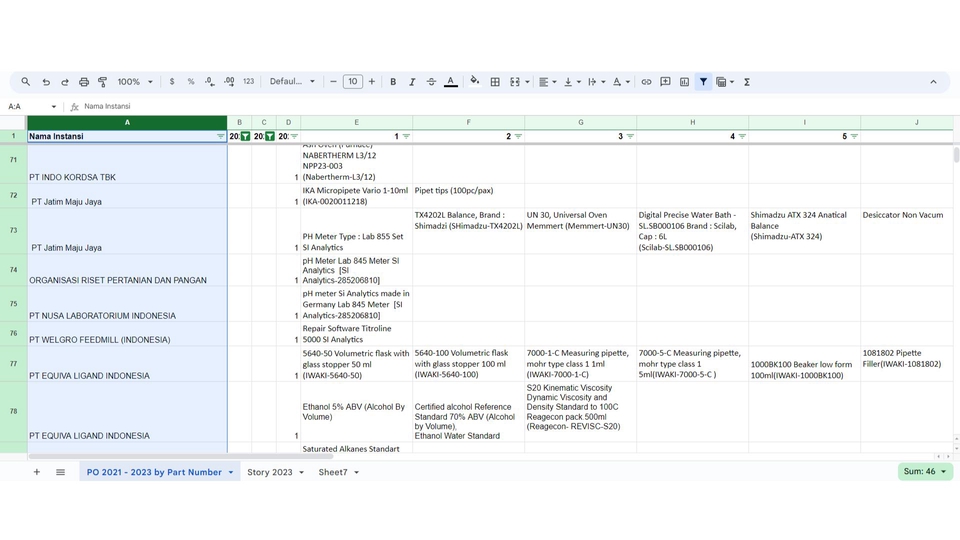Select cell PT WELGRO FEEDMILL (INDONESIA)

click(x=127, y=334)
